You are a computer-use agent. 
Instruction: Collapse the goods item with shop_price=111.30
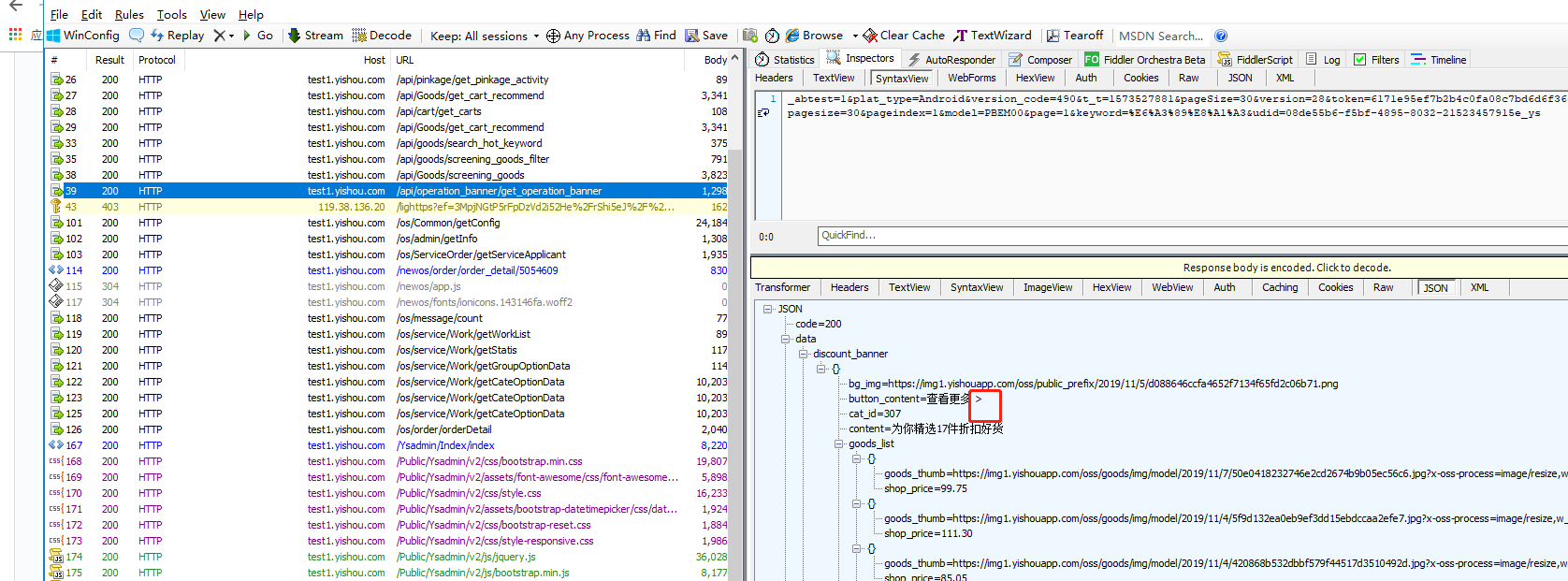click(857, 503)
